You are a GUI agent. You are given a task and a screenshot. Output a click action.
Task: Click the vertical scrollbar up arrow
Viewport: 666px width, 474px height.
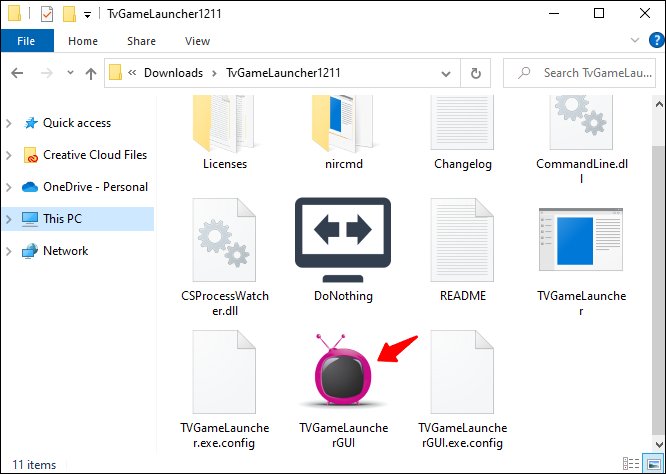point(659,104)
